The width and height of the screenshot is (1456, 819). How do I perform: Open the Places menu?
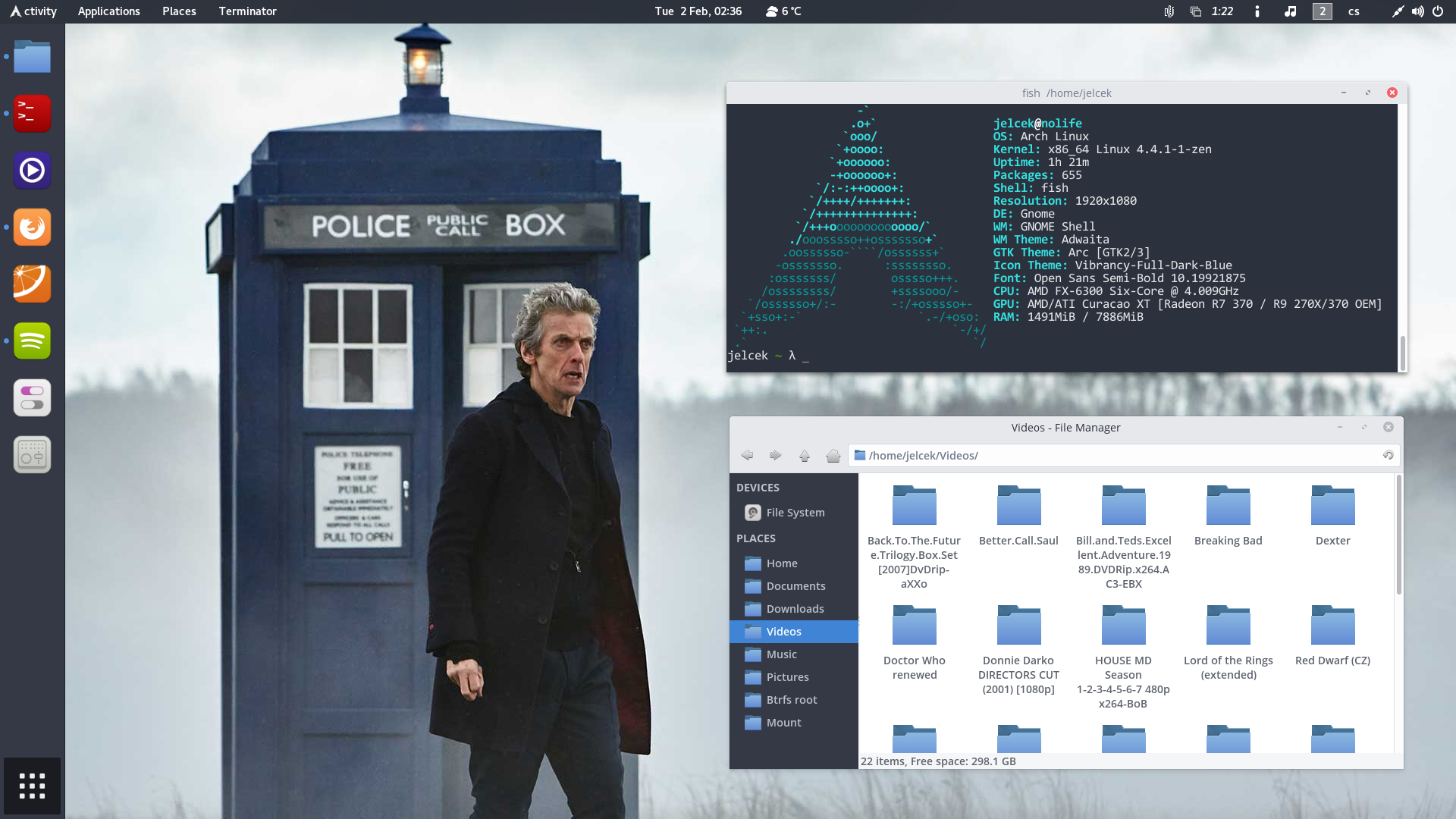[x=179, y=11]
